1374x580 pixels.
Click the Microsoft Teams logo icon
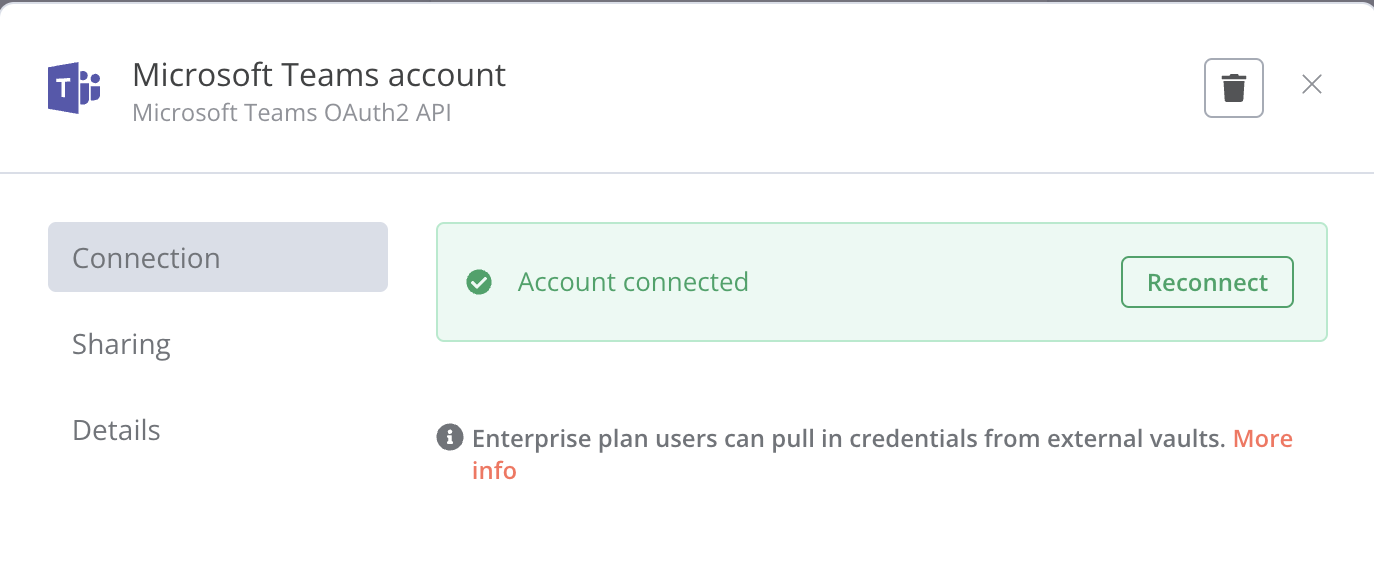click(75, 88)
